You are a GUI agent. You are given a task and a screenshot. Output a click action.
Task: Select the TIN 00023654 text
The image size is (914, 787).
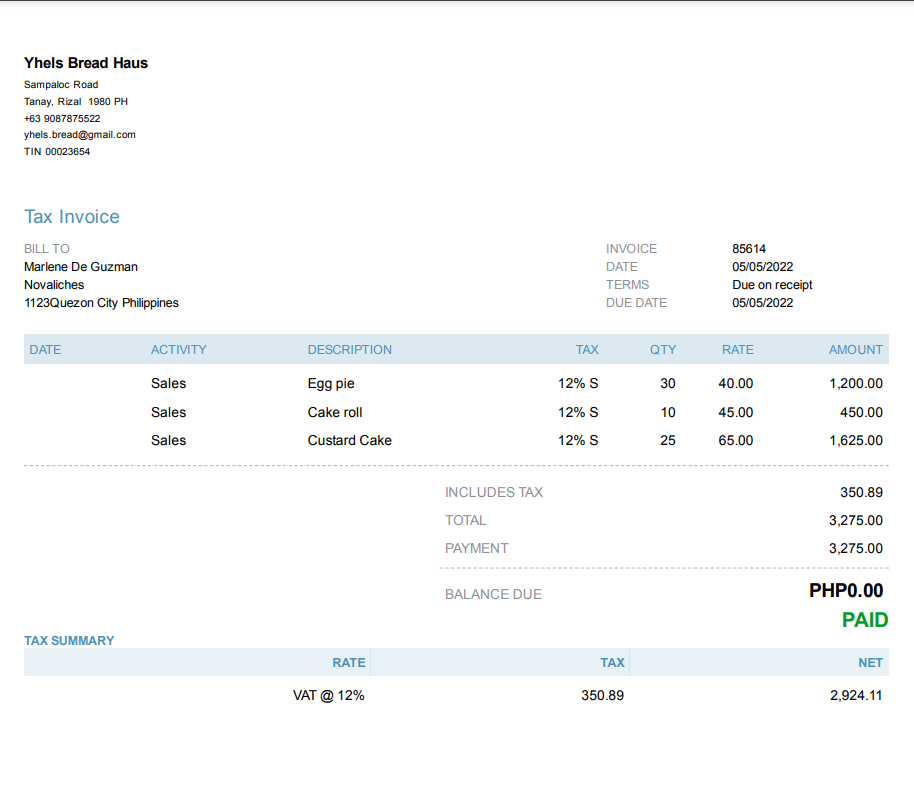click(x=57, y=152)
